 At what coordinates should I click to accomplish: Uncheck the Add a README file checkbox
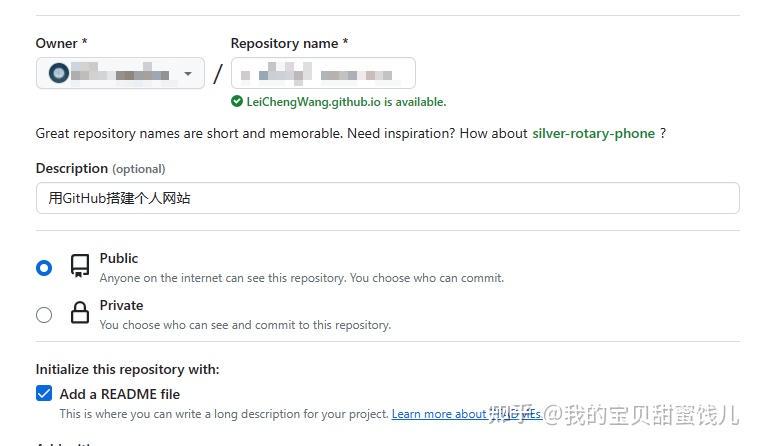44,393
